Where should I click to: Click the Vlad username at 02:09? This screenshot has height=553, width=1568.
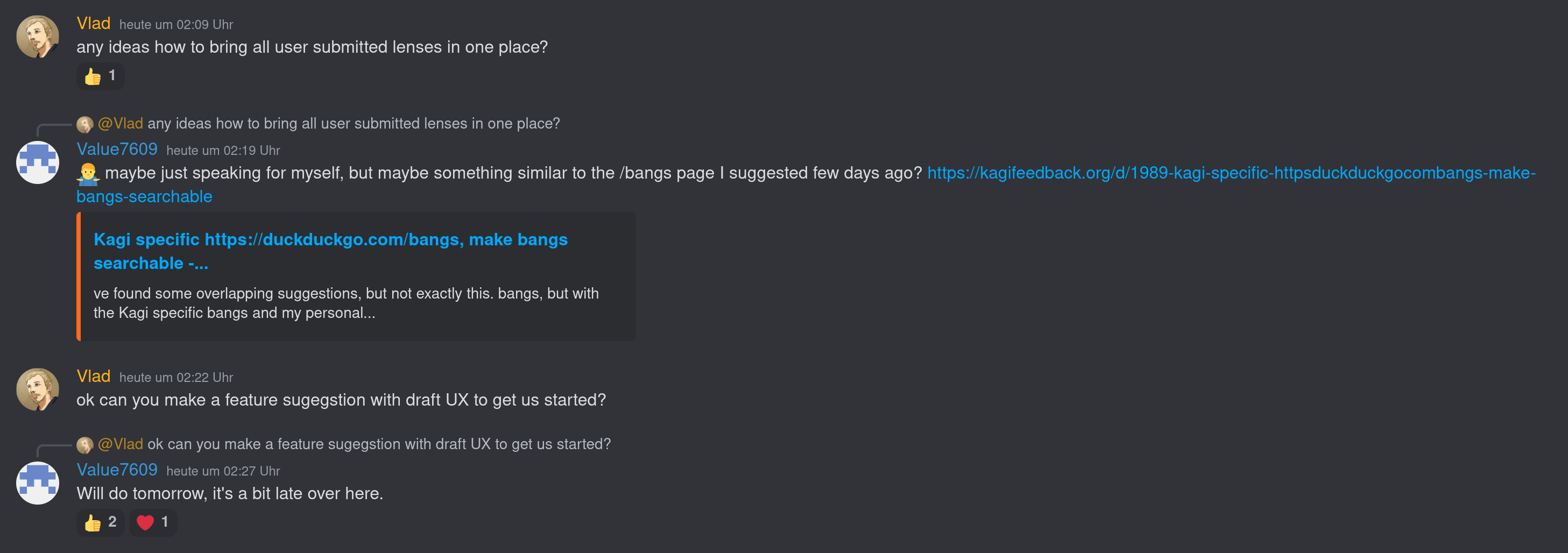[x=93, y=24]
